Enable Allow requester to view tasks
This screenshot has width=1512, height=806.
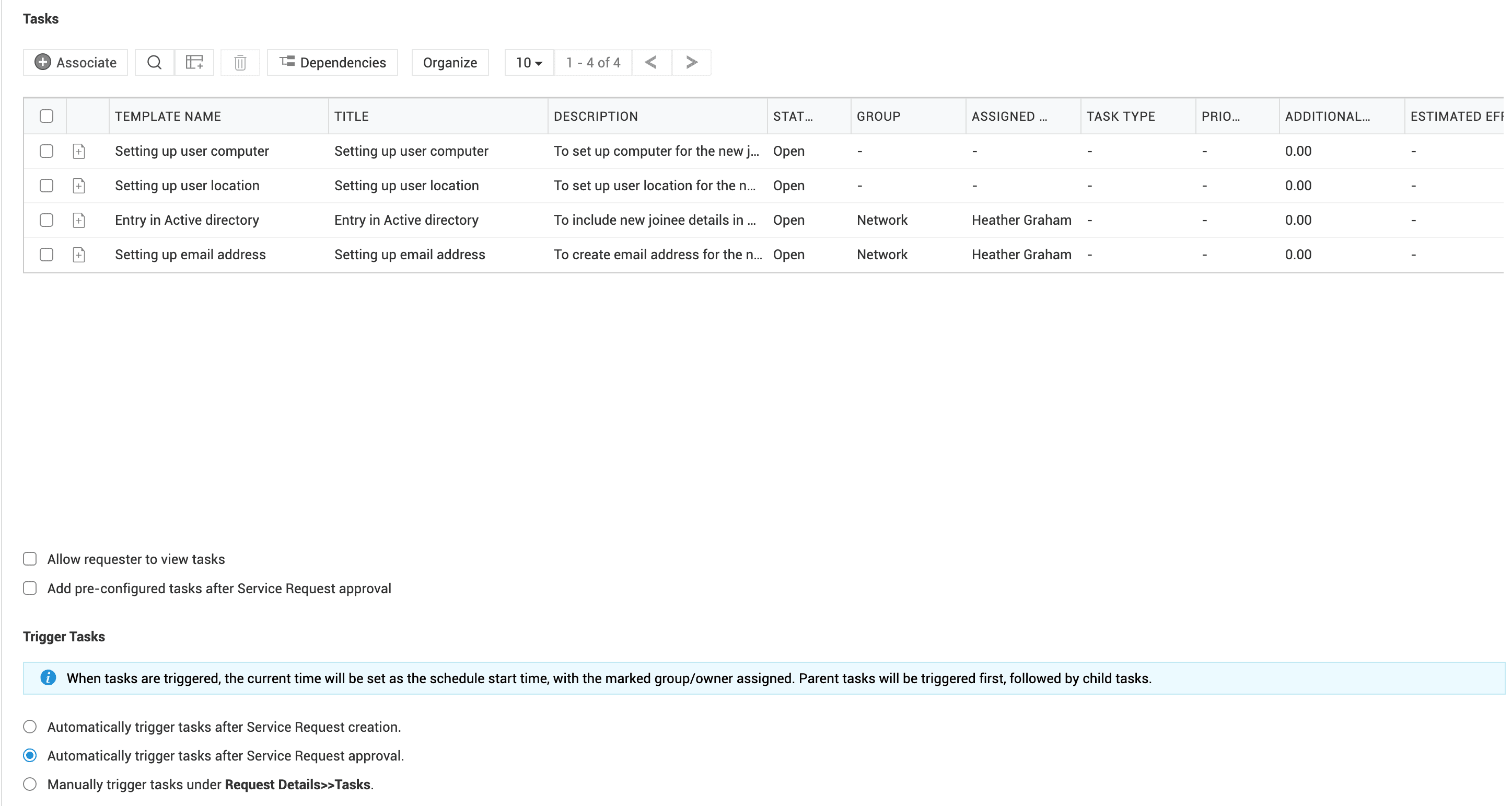(x=30, y=559)
